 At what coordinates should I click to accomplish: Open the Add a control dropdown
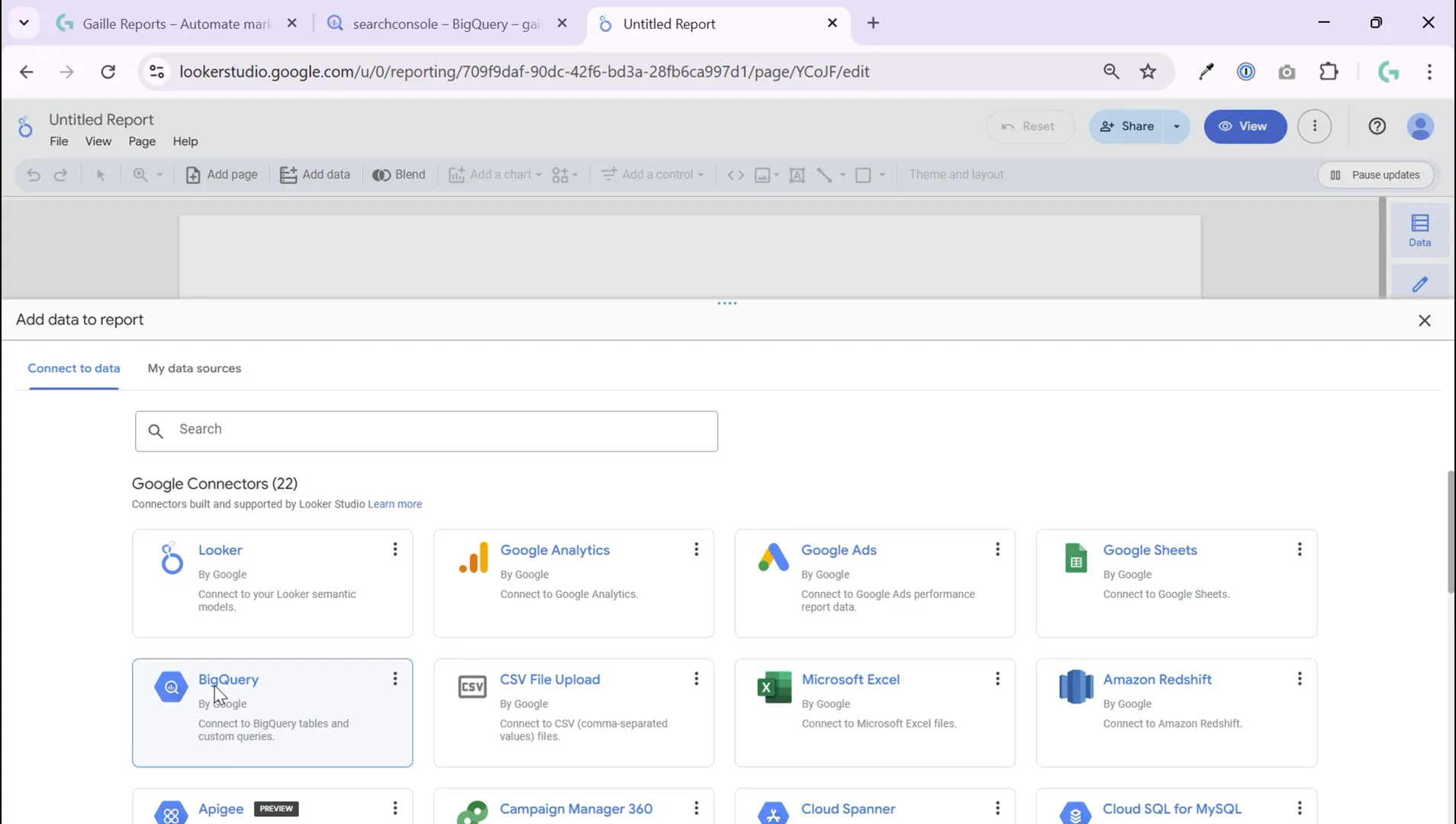652,175
